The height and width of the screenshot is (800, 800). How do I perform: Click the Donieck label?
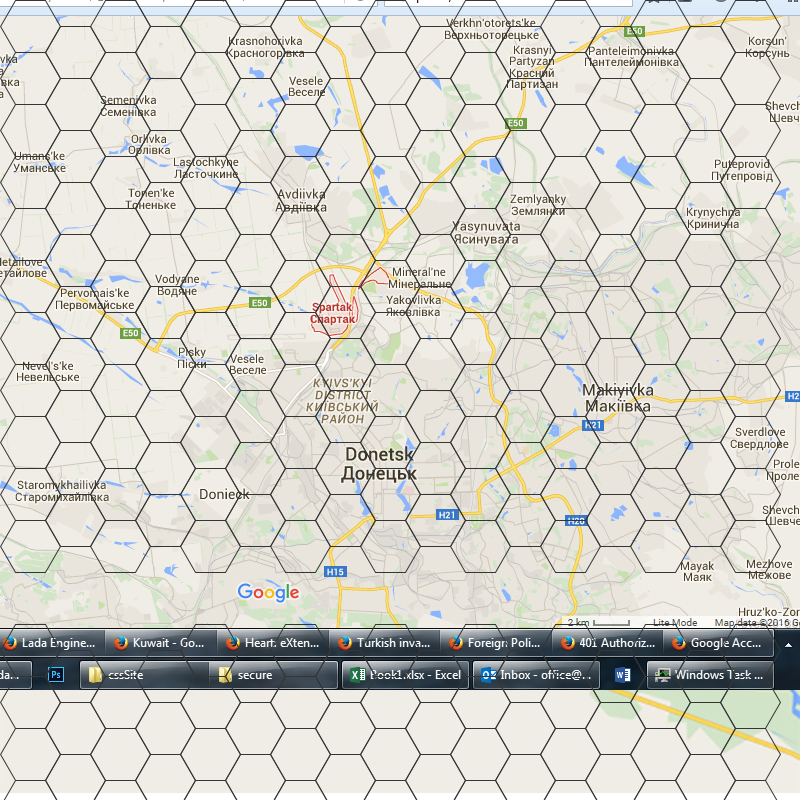[x=224, y=494]
